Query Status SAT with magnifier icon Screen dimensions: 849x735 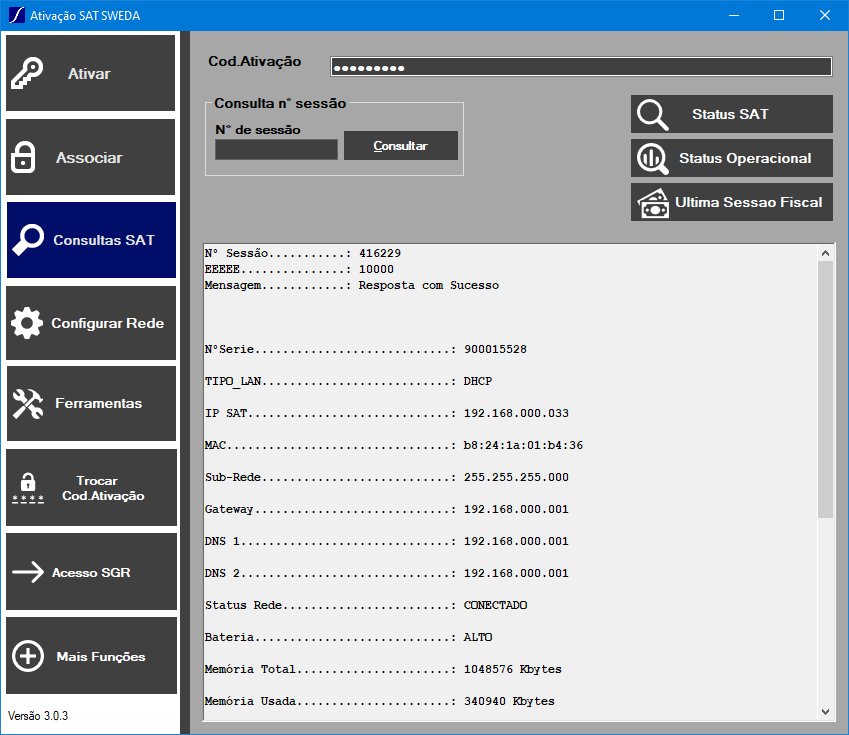[x=732, y=114]
